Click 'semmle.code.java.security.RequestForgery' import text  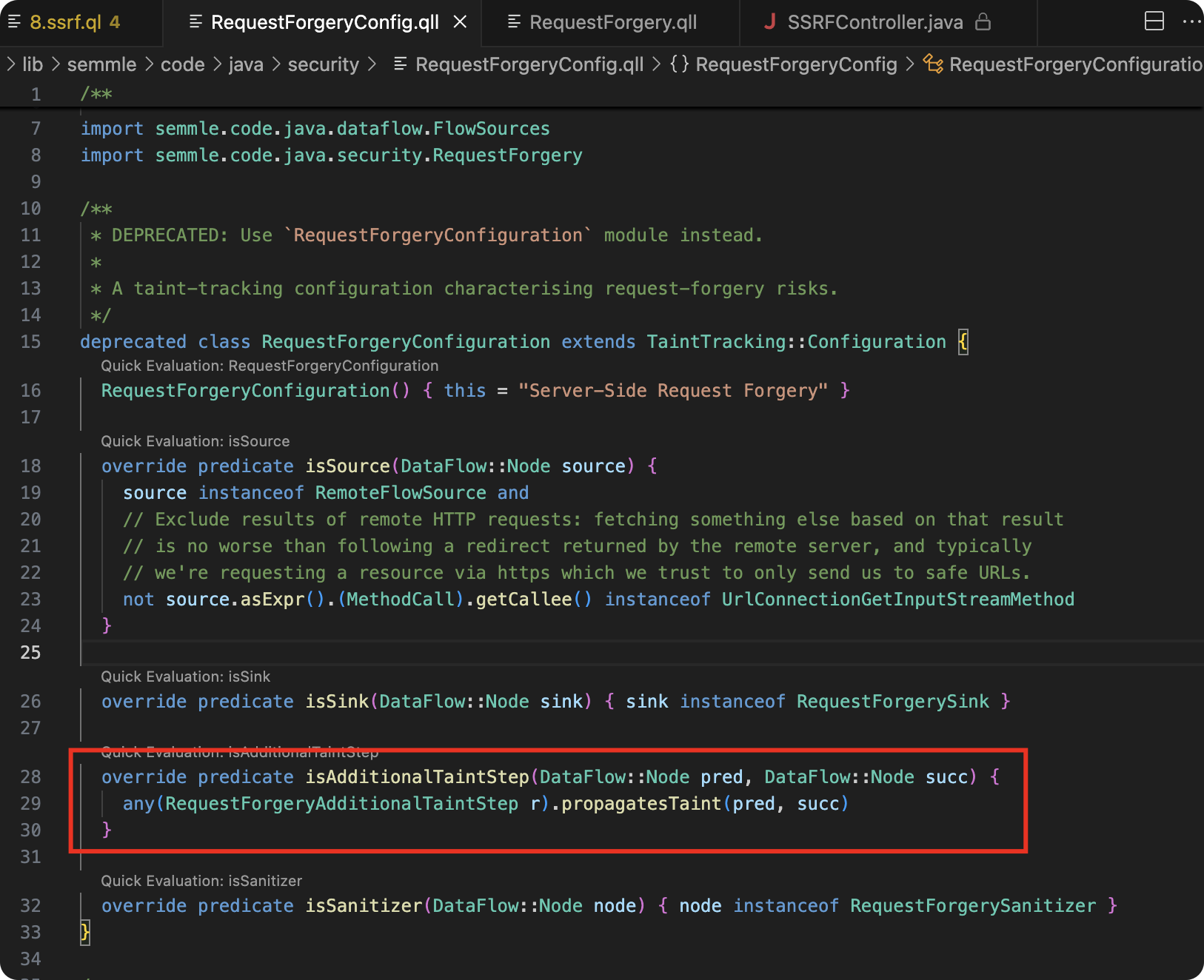tap(369, 155)
